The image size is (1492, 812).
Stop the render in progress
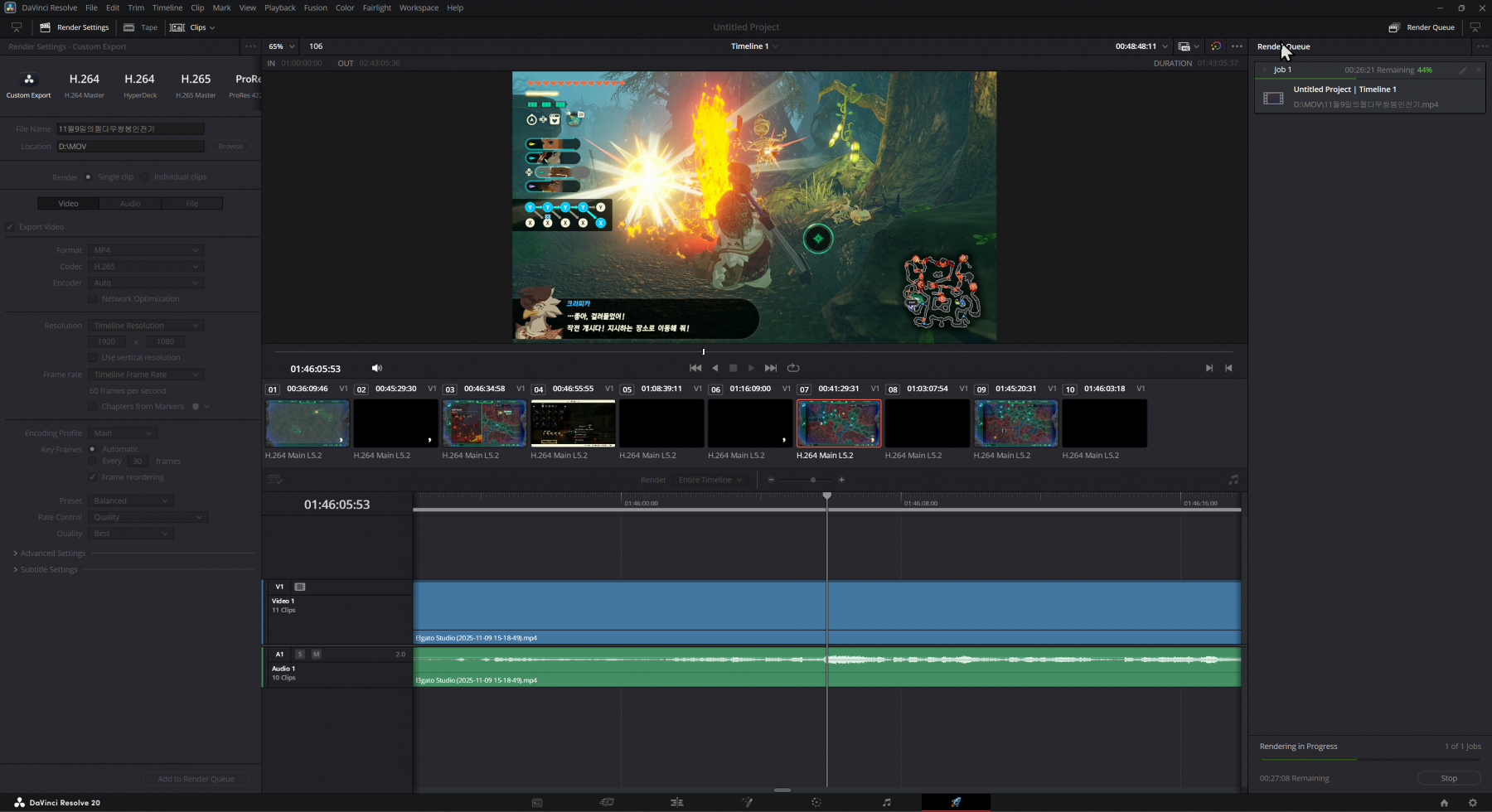tap(1448, 778)
